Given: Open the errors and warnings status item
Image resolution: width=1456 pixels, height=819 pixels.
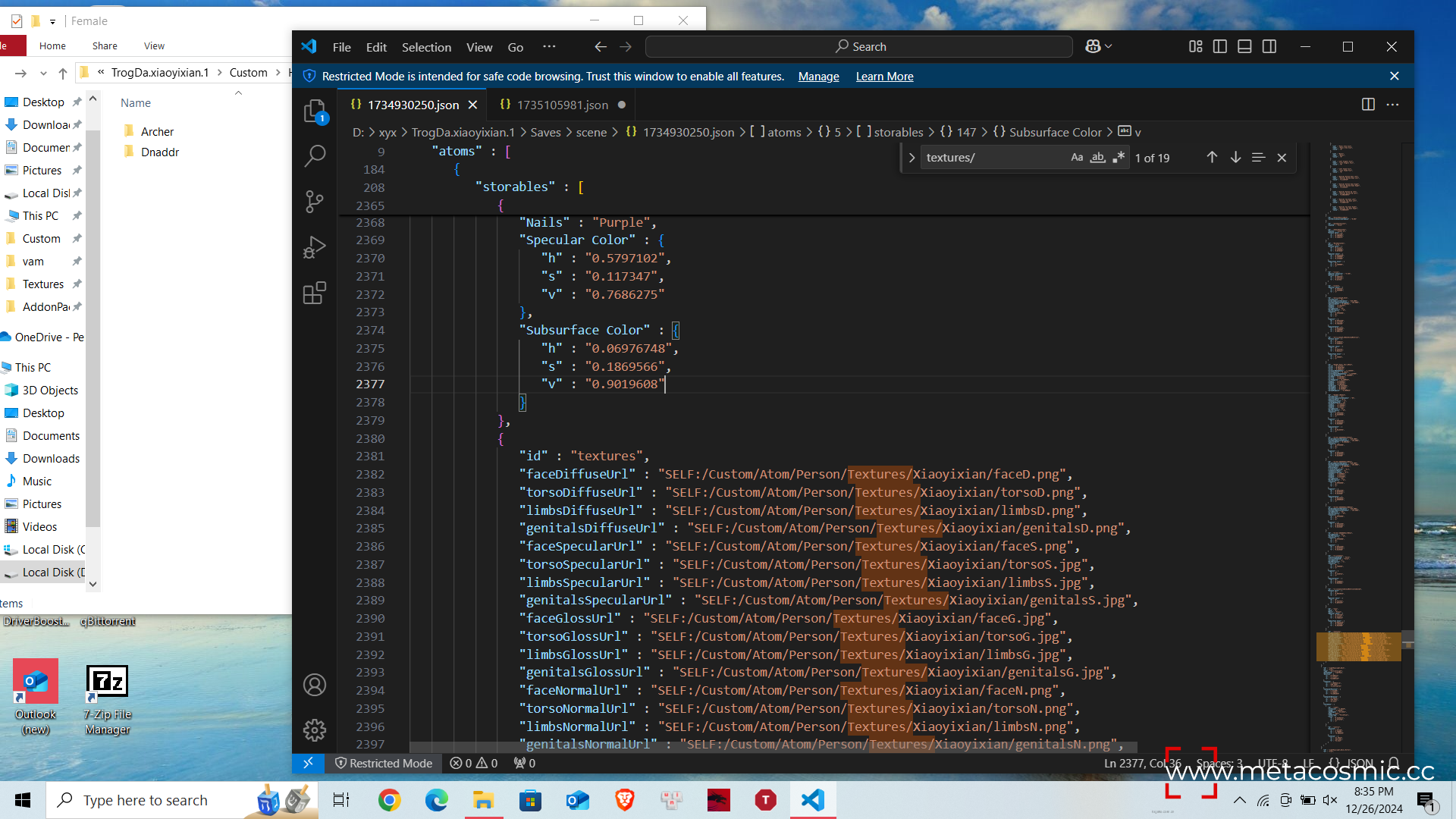Looking at the screenshot, I should [x=473, y=763].
